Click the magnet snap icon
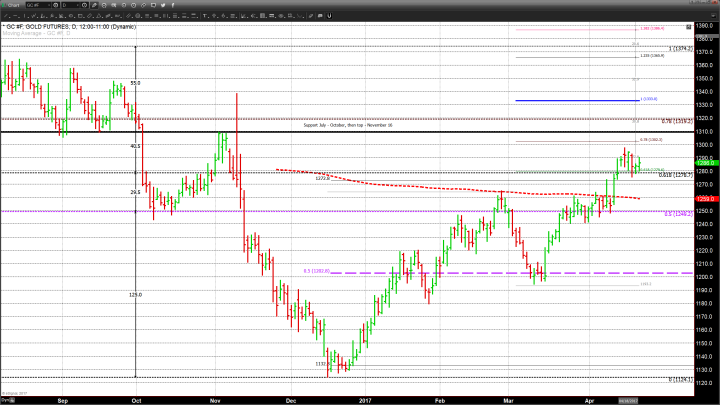This screenshot has width=720, height=405. click(x=329, y=16)
